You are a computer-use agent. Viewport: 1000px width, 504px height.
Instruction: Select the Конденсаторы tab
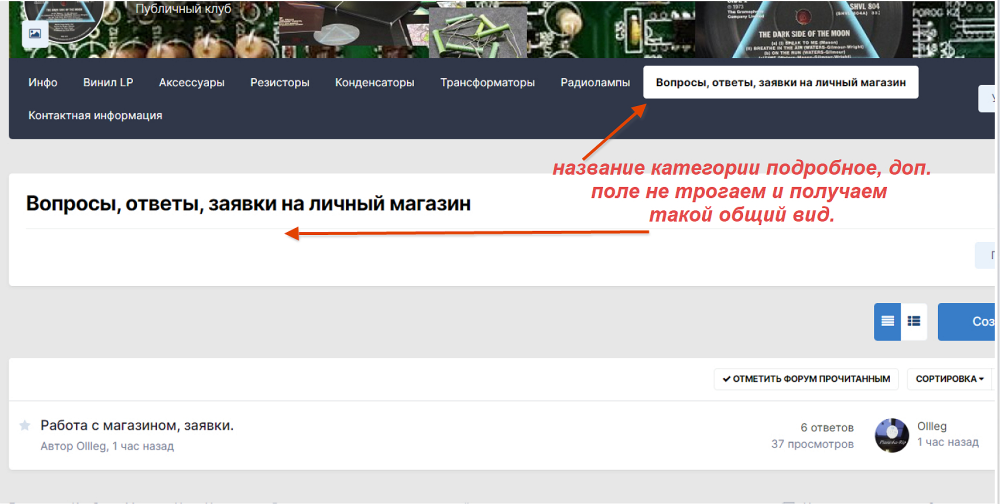(x=374, y=82)
